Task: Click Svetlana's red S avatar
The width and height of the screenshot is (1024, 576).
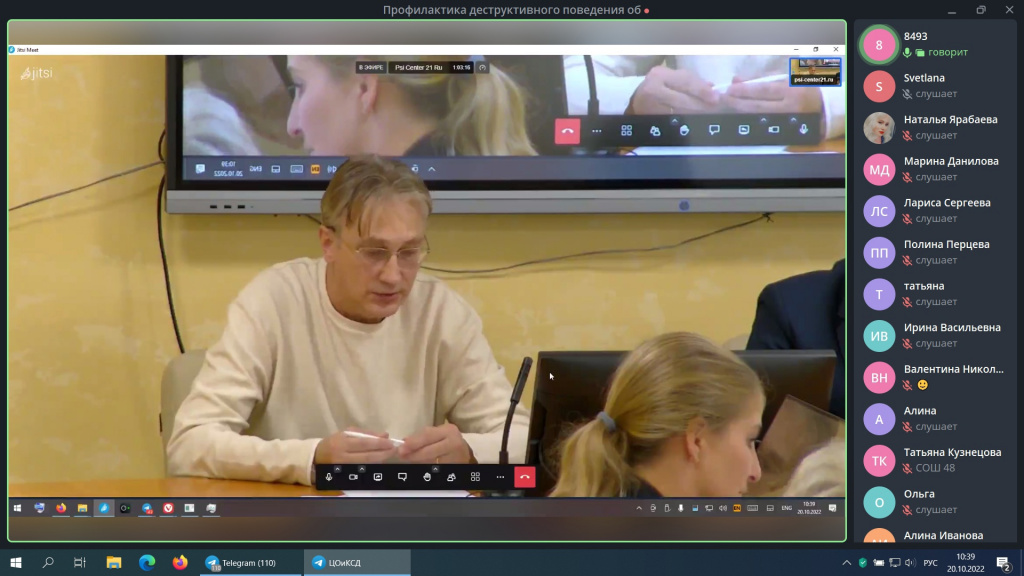Action: pyautogui.click(x=879, y=86)
